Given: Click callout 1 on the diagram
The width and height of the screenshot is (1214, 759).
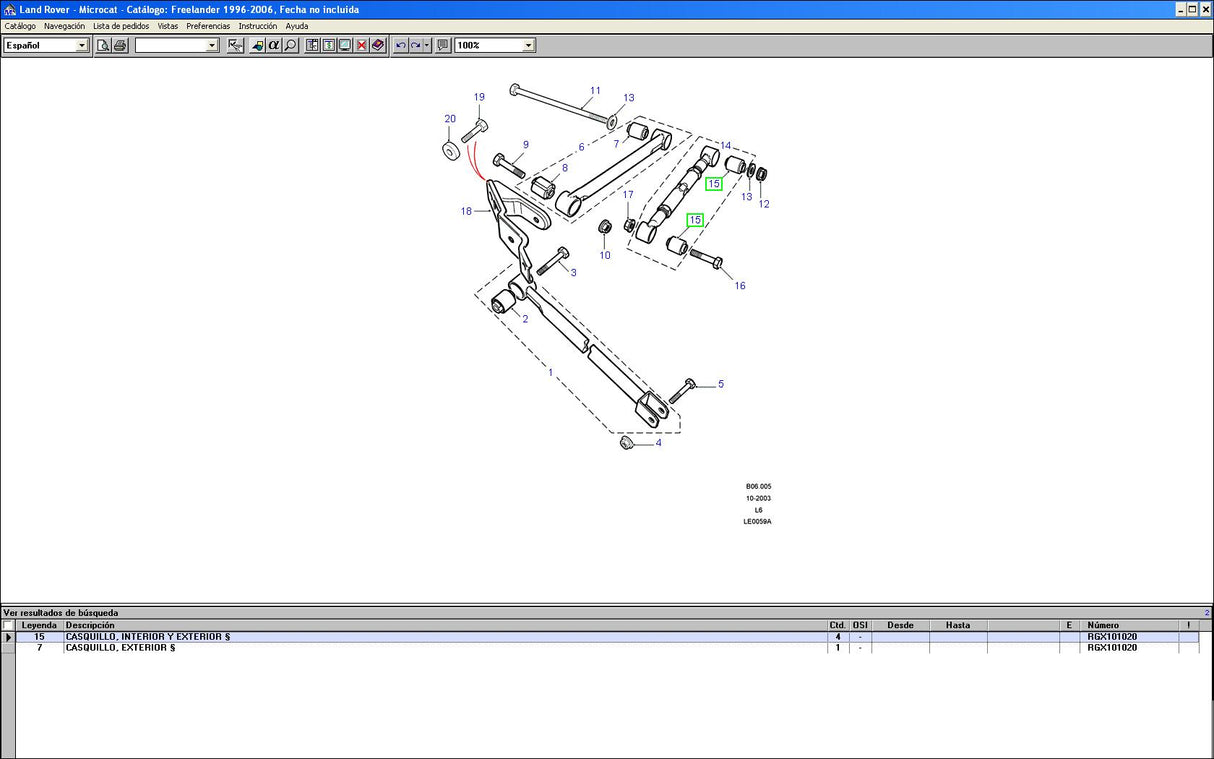Looking at the screenshot, I should (550, 373).
